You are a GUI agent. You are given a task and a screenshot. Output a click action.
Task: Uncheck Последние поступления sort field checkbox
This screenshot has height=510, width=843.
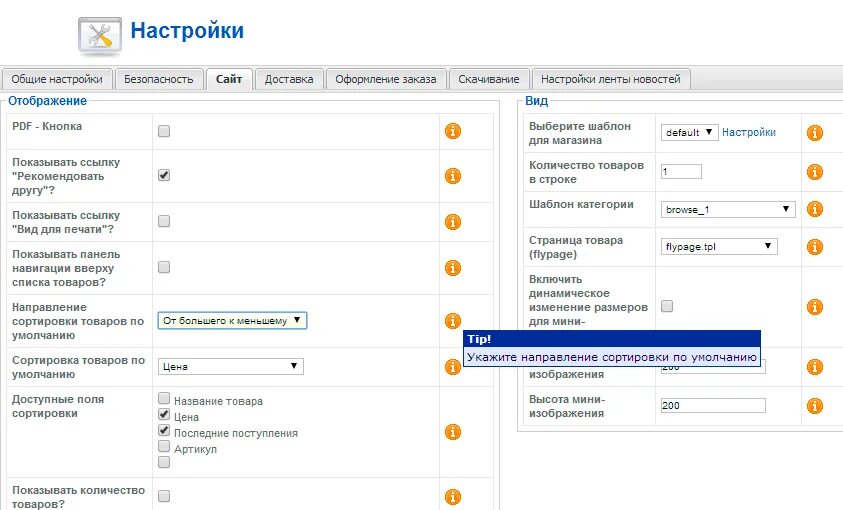click(164, 430)
